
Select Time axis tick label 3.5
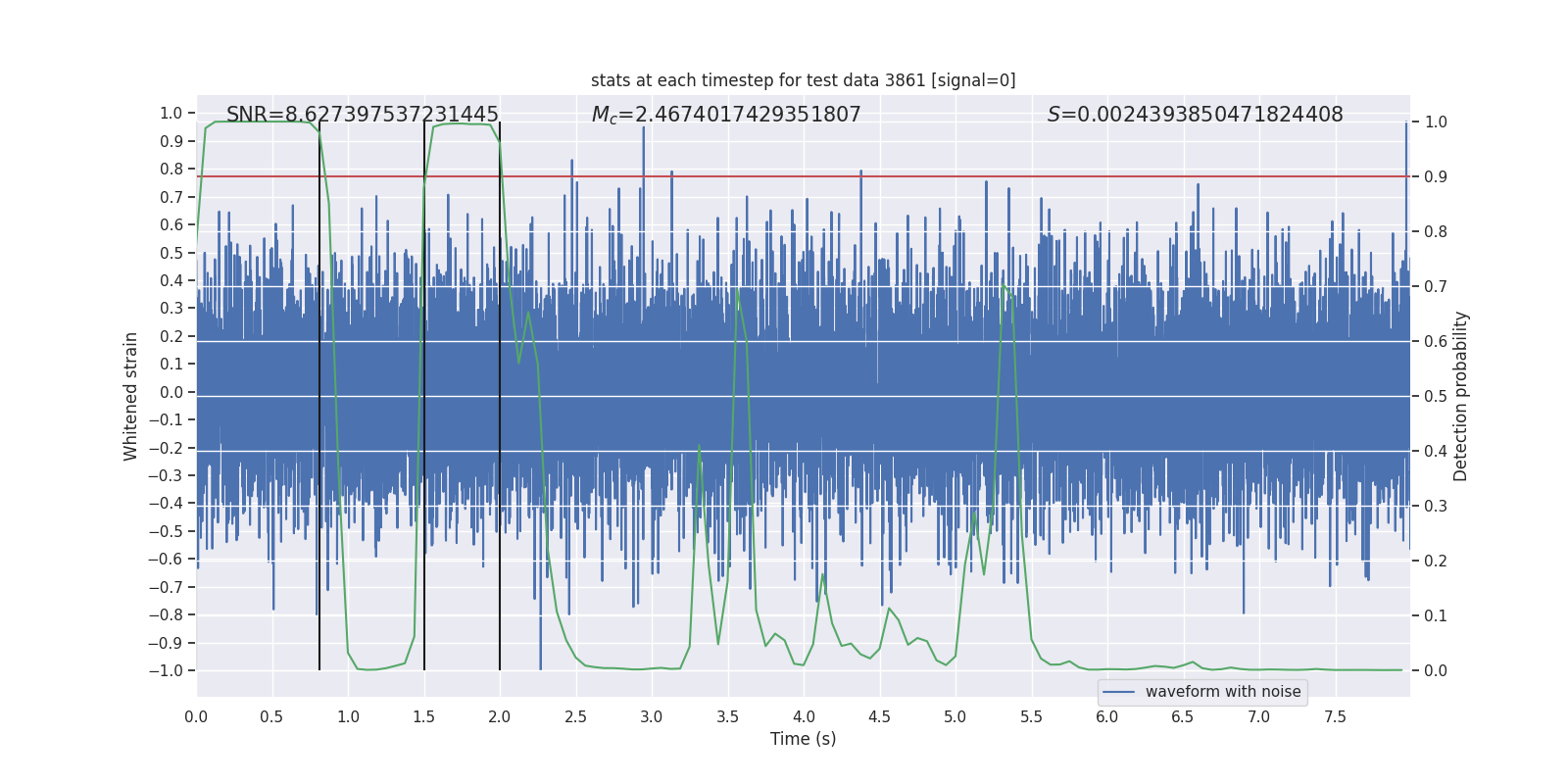click(727, 716)
